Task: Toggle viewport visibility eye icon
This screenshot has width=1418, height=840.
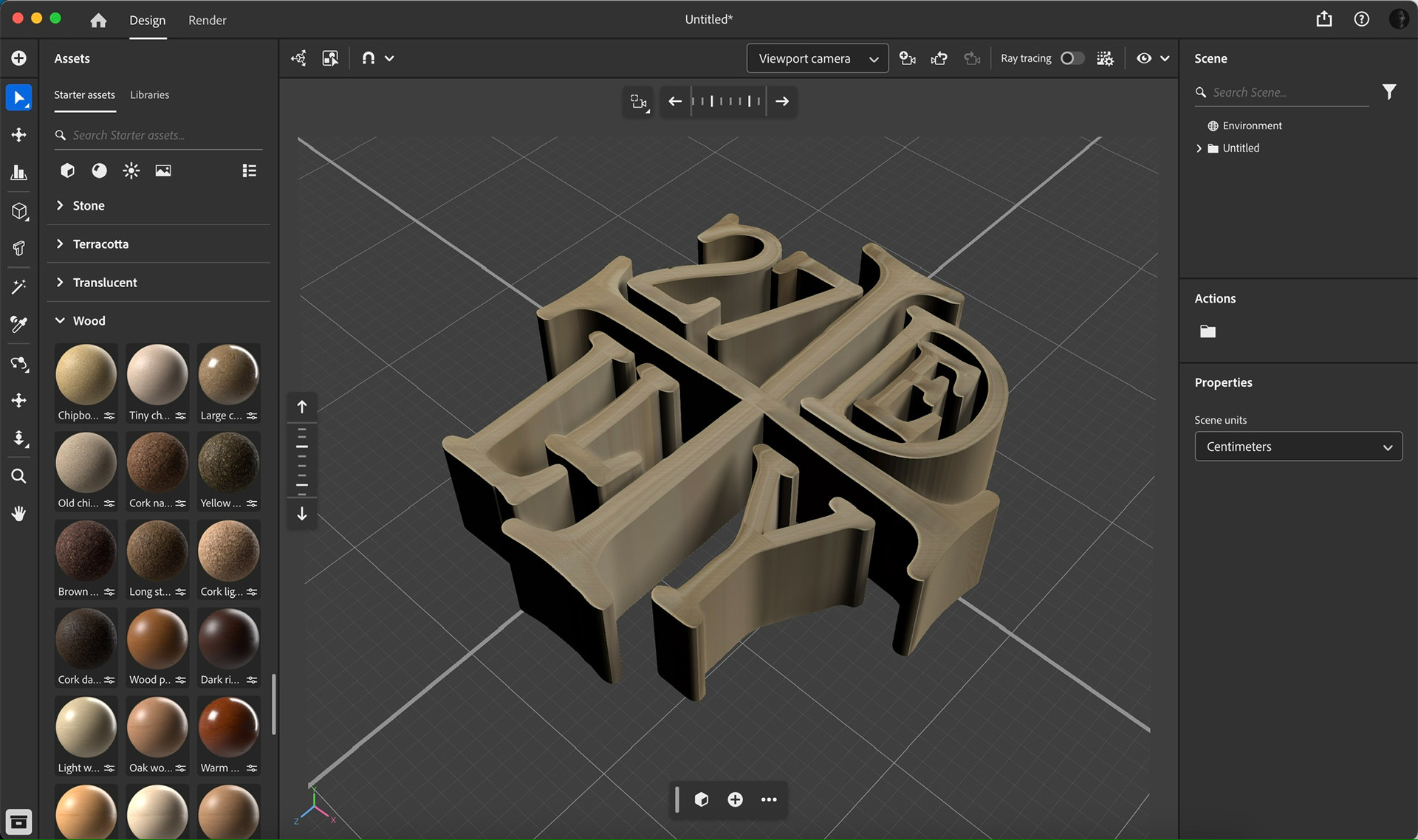Action: tap(1143, 58)
